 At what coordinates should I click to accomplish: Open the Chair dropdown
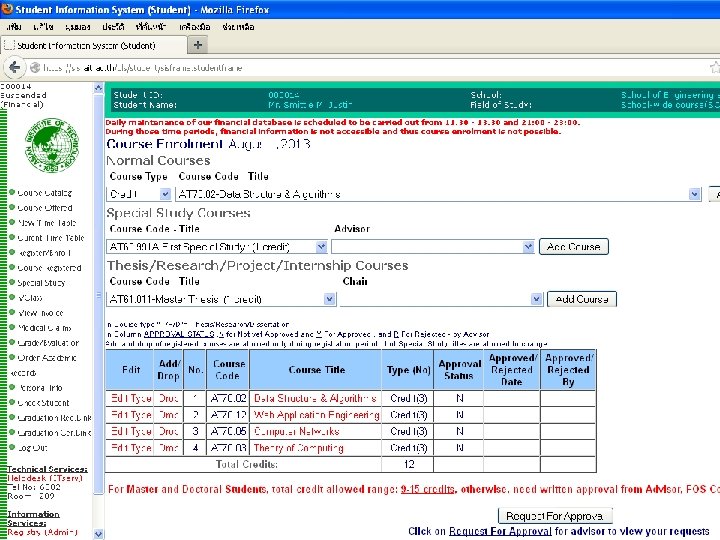pyautogui.click(x=536, y=299)
